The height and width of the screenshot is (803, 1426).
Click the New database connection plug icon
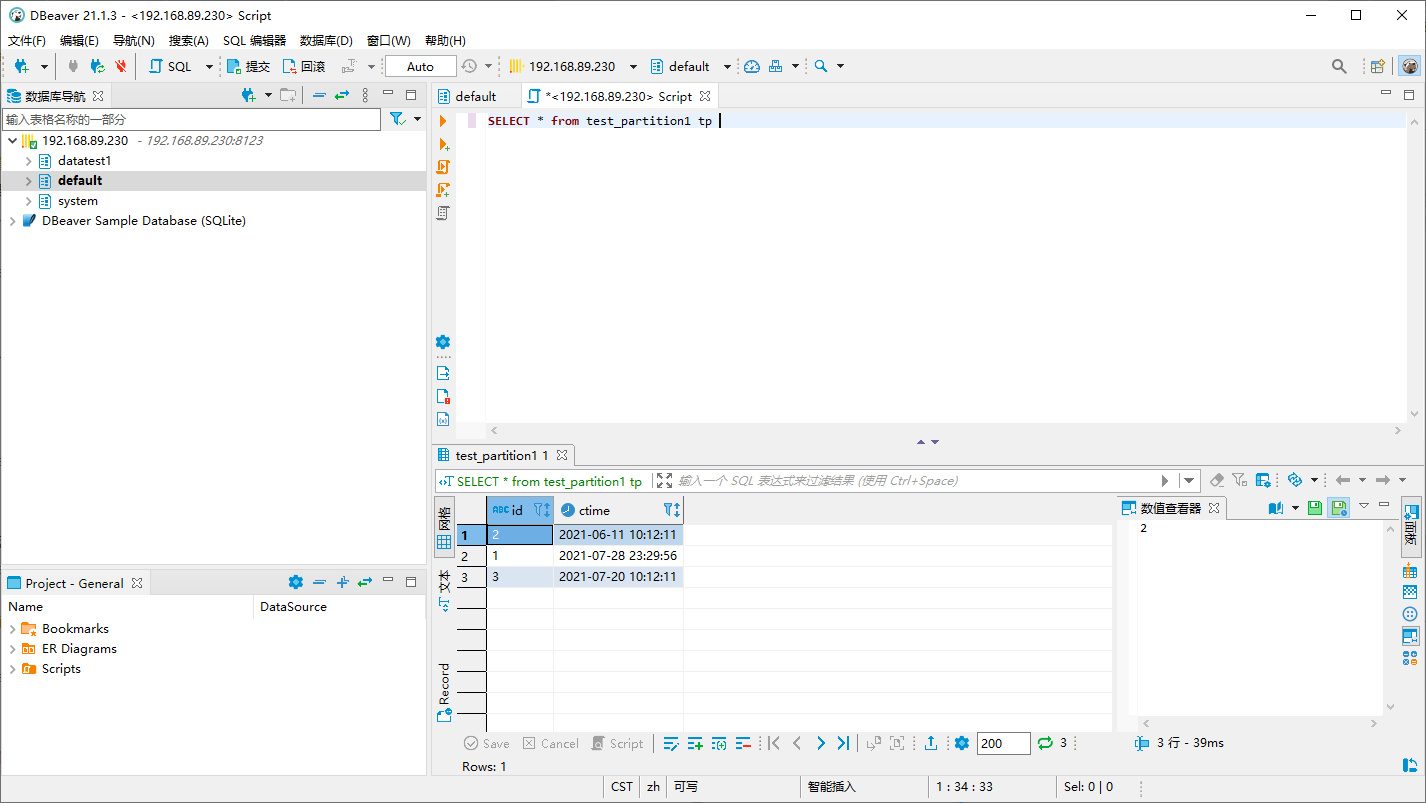pos(21,66)
